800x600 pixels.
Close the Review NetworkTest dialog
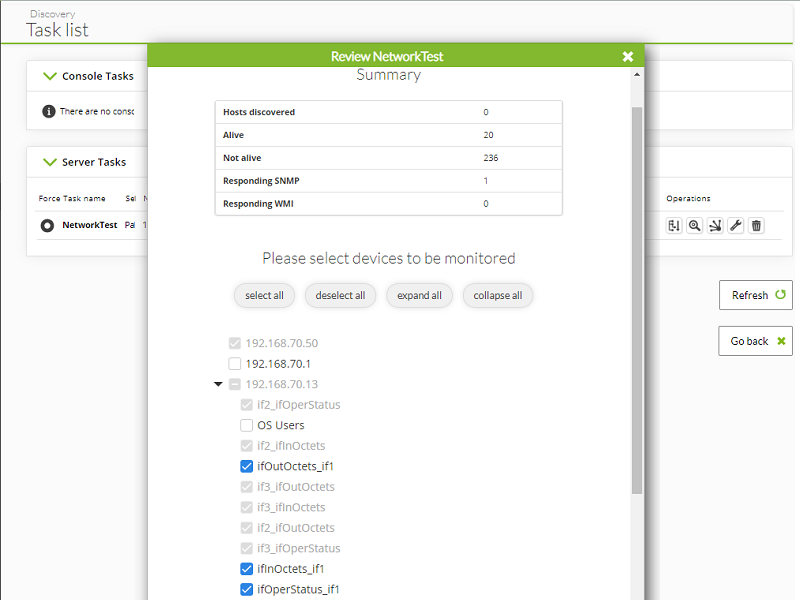(628, 57)
